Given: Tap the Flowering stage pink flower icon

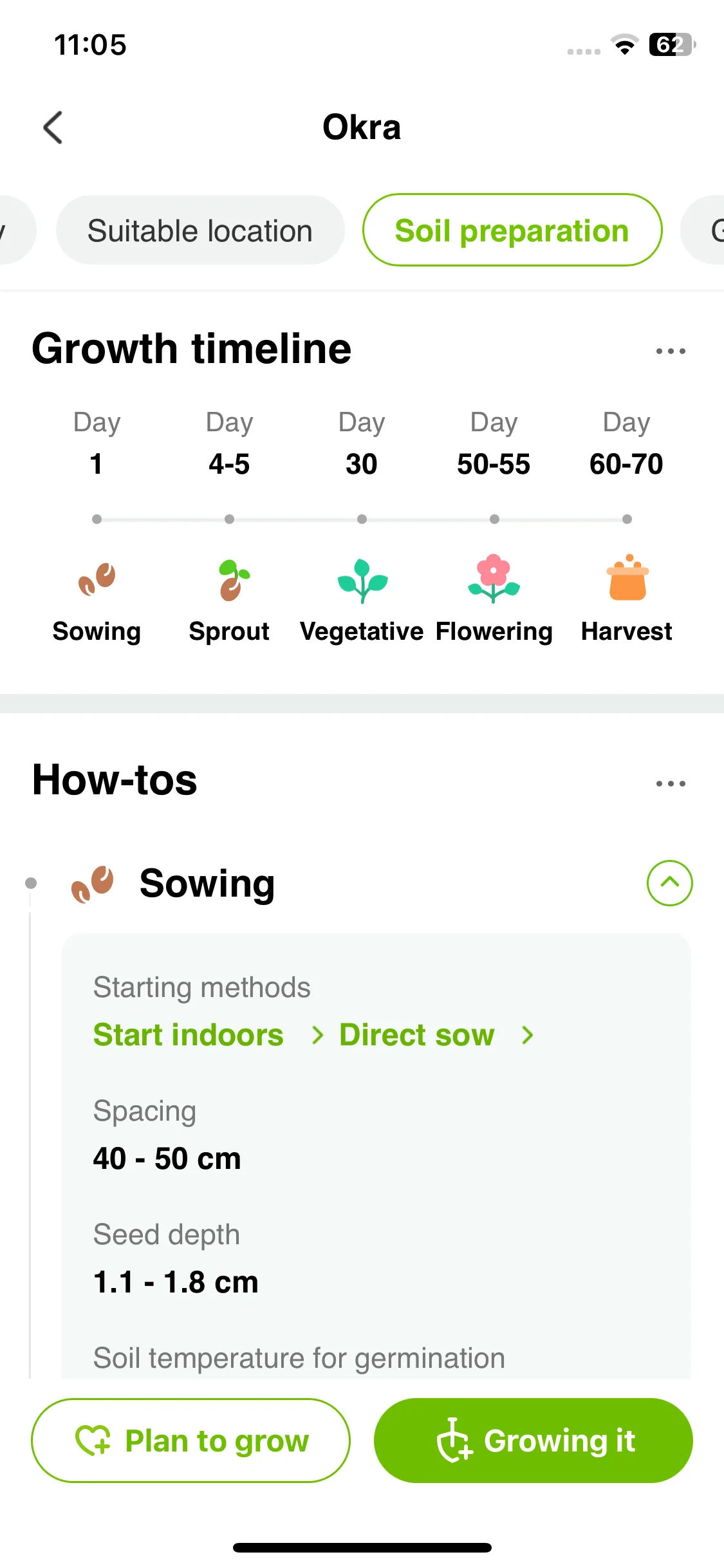Looking at the screenshot, I should tap(494, 578).
